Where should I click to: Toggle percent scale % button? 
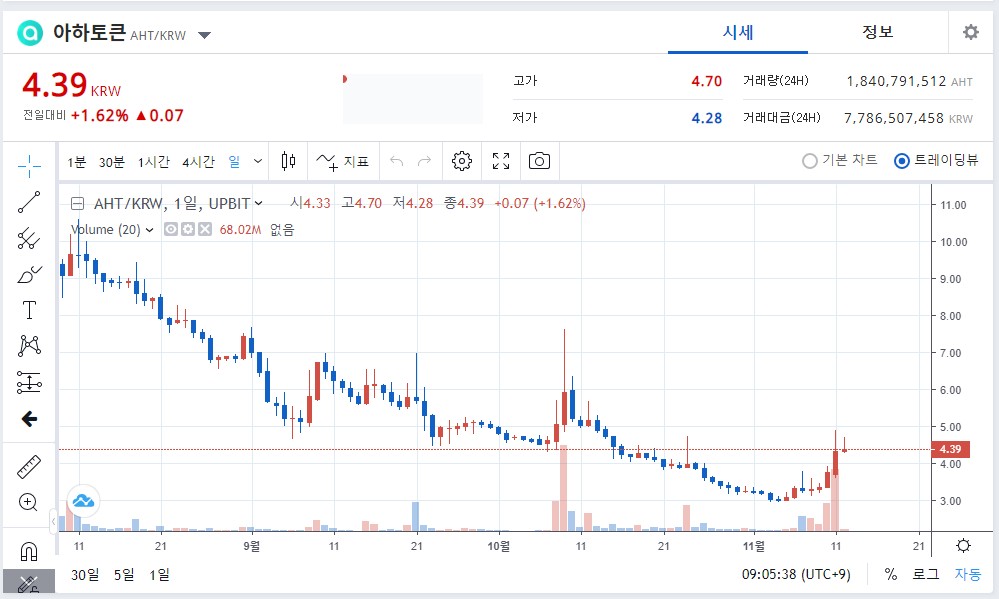click(x=891, y=574)
